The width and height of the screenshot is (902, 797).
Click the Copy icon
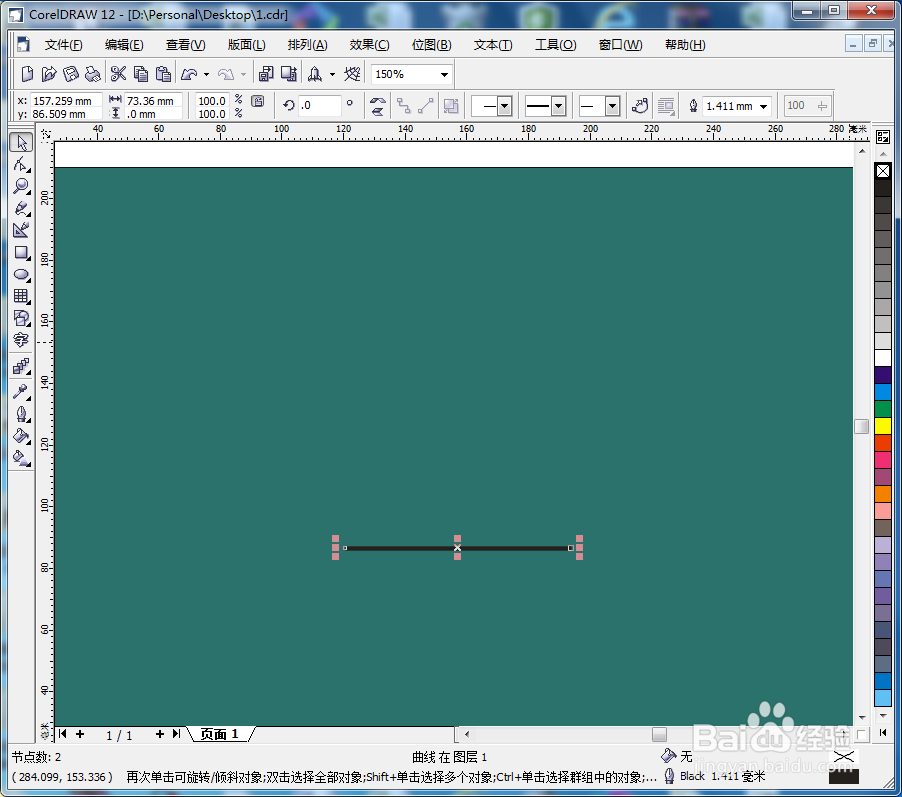click(x=141, y=74)
